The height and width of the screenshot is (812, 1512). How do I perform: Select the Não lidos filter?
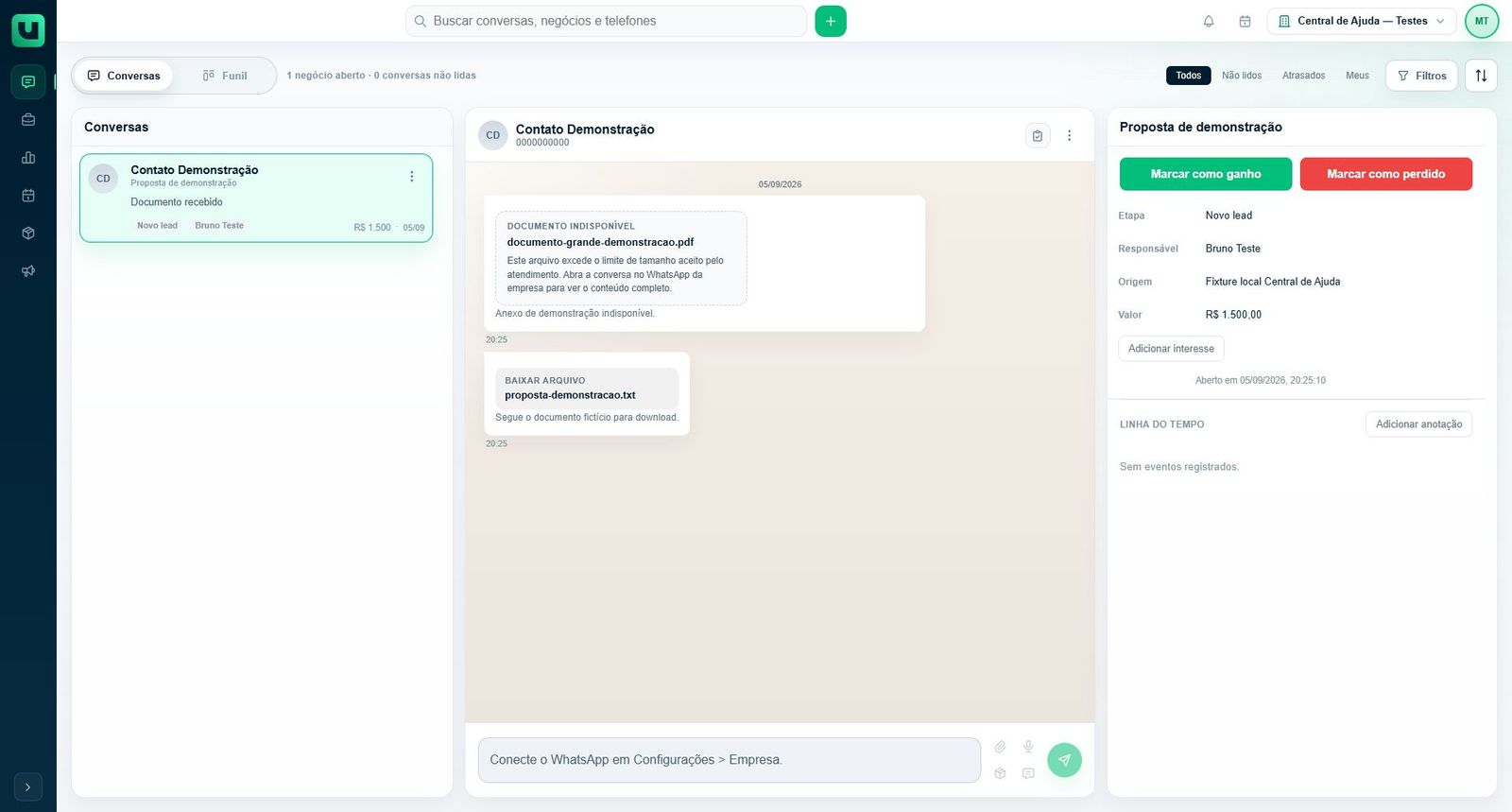(1242, 76)
